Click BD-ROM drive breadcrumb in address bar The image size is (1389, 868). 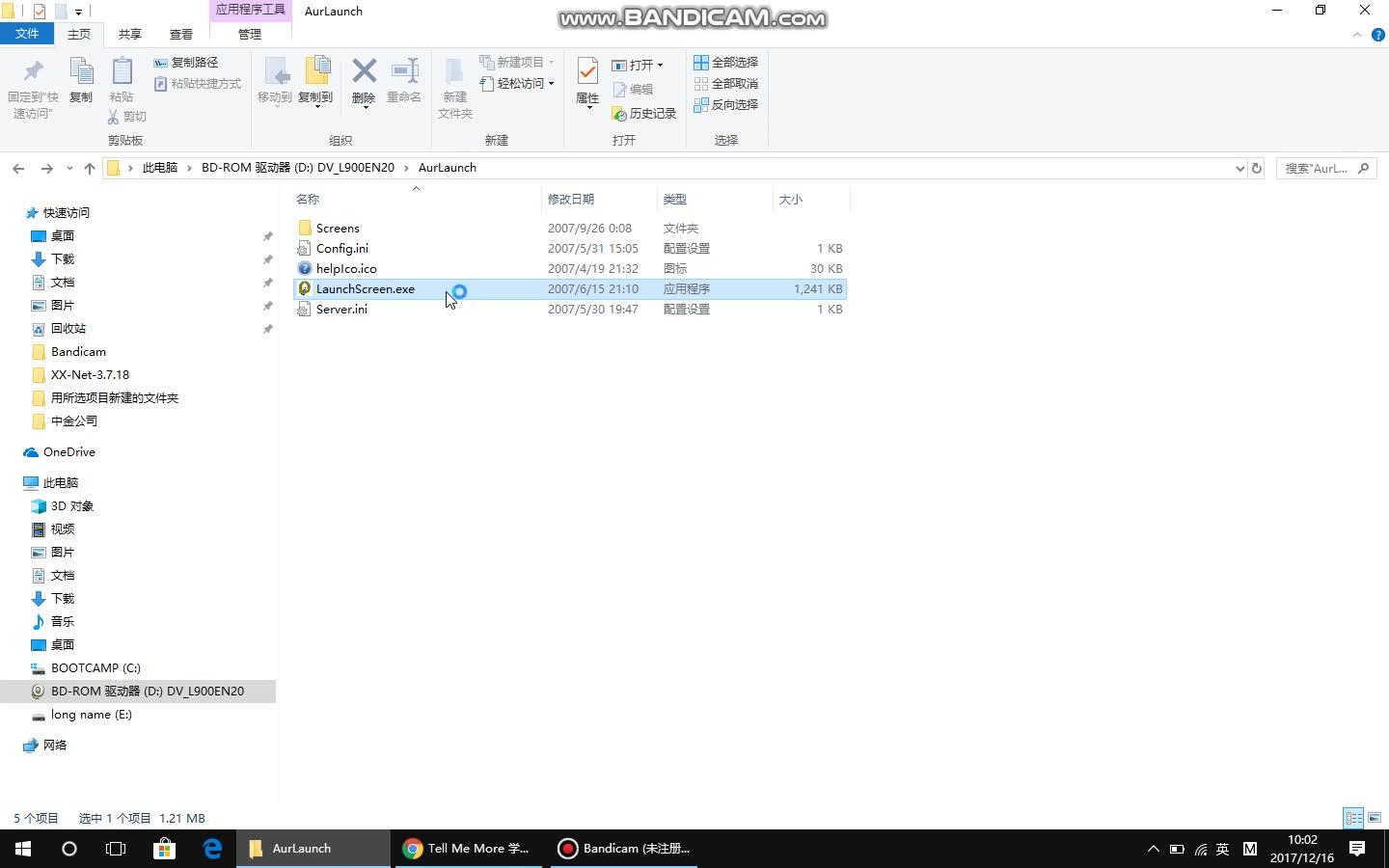click(x=298, y=168)
